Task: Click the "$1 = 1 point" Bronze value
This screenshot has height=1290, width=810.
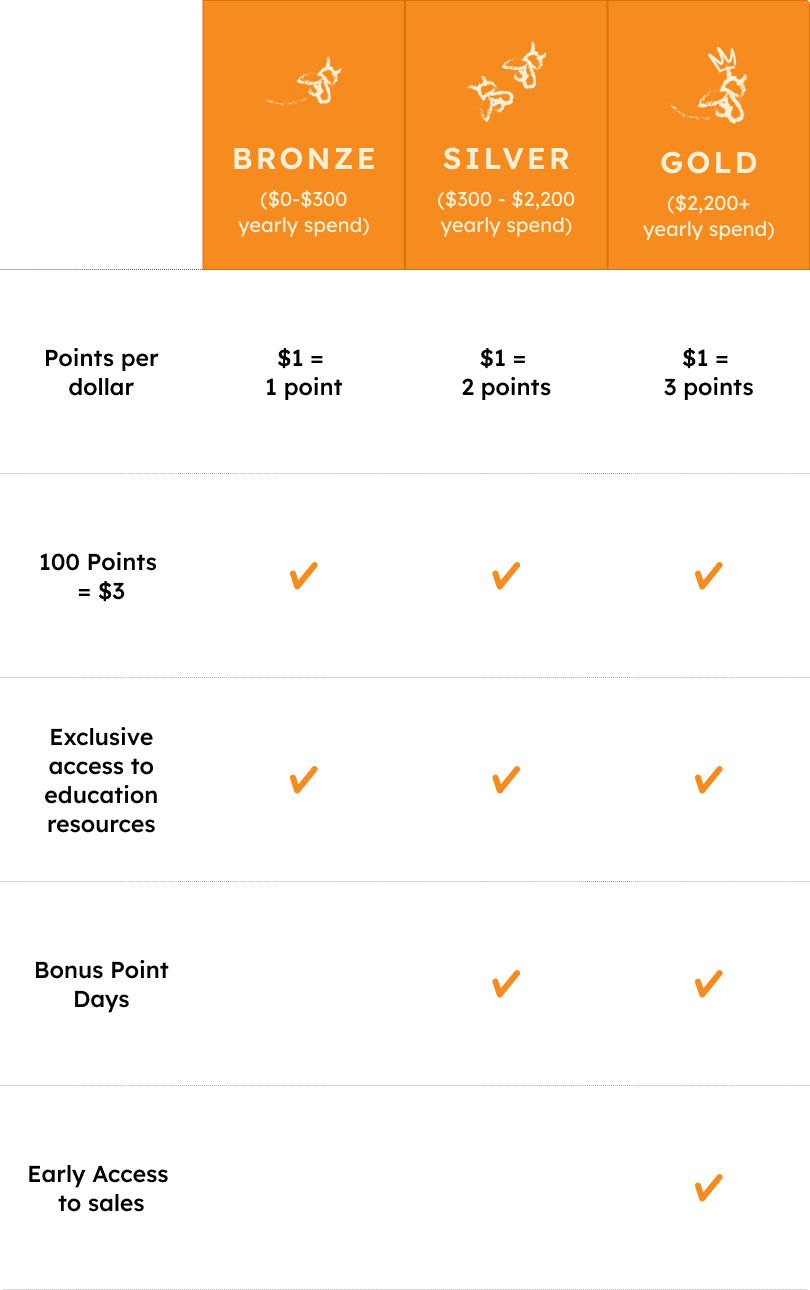Action: click(x=303, y=373)
